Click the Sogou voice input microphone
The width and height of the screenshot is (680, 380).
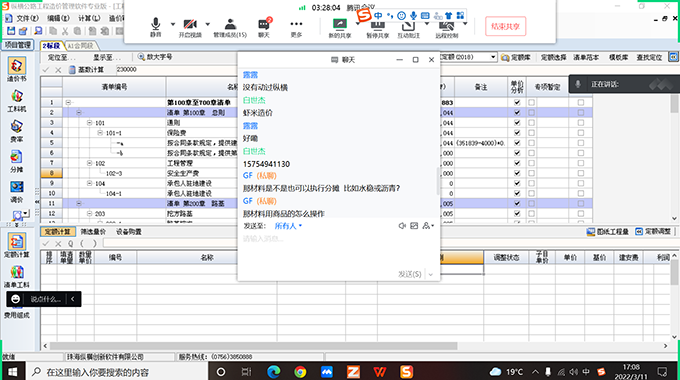click(x=413, y=16)
